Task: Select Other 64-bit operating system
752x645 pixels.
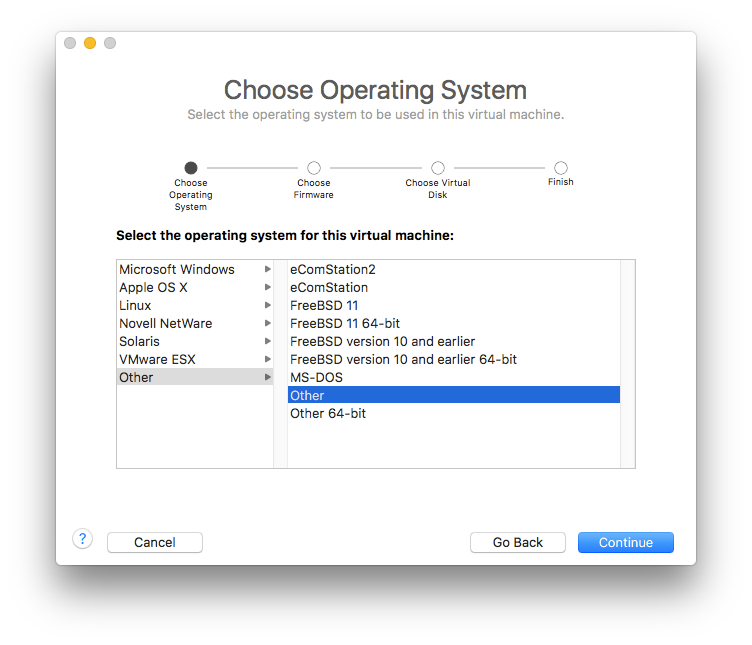Action: 328,414
